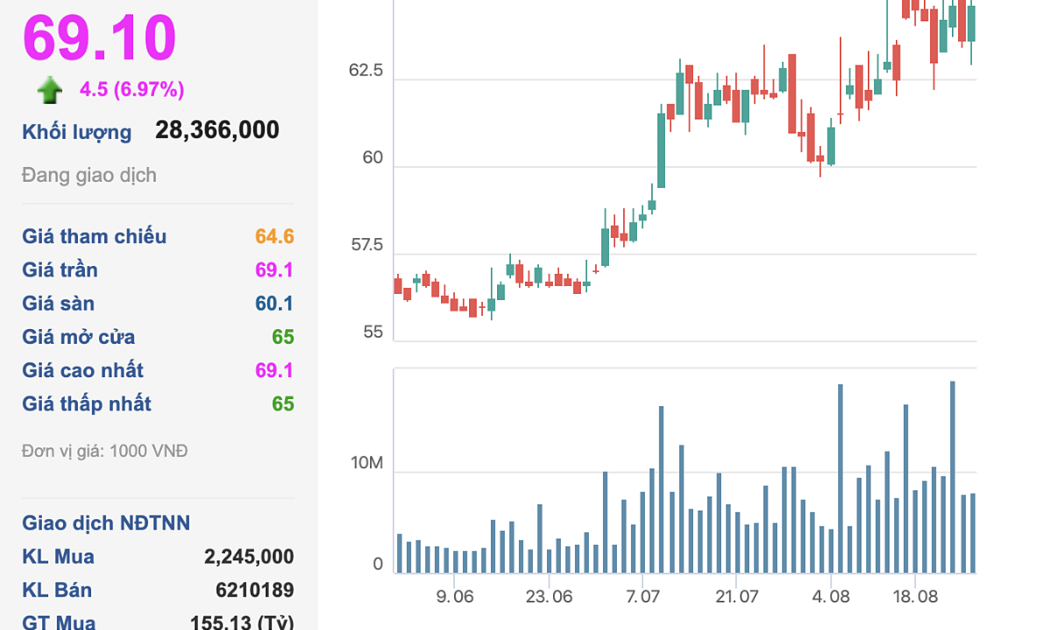Click the 18.08 date on the chart axis
This screenshot has width=1050, height=630.
(x=915, y=596)
